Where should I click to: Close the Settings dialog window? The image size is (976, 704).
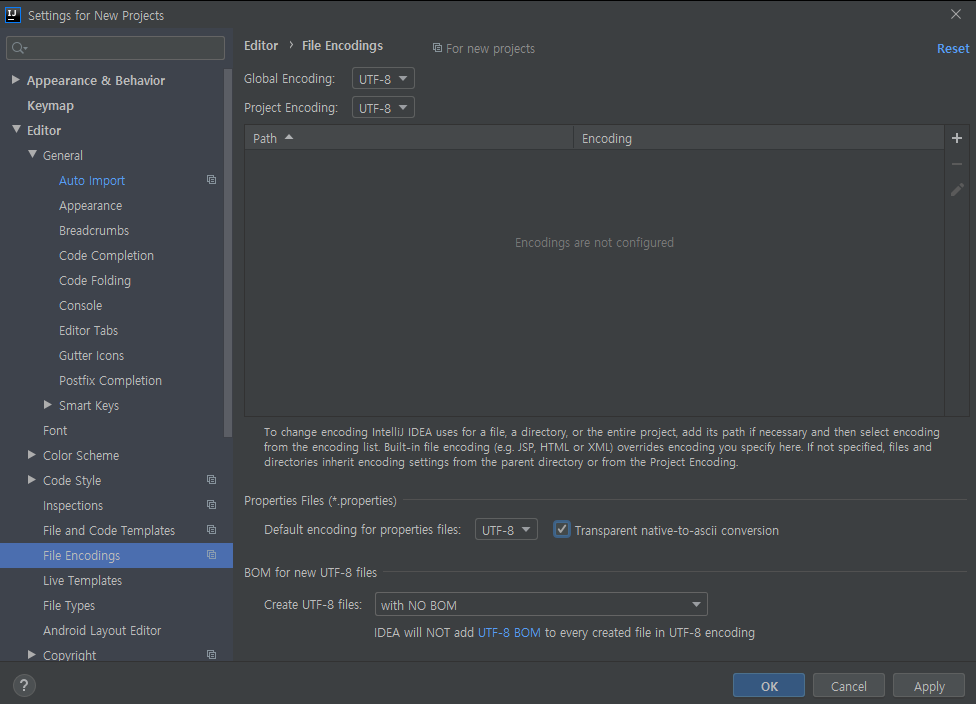coord(956,14)
